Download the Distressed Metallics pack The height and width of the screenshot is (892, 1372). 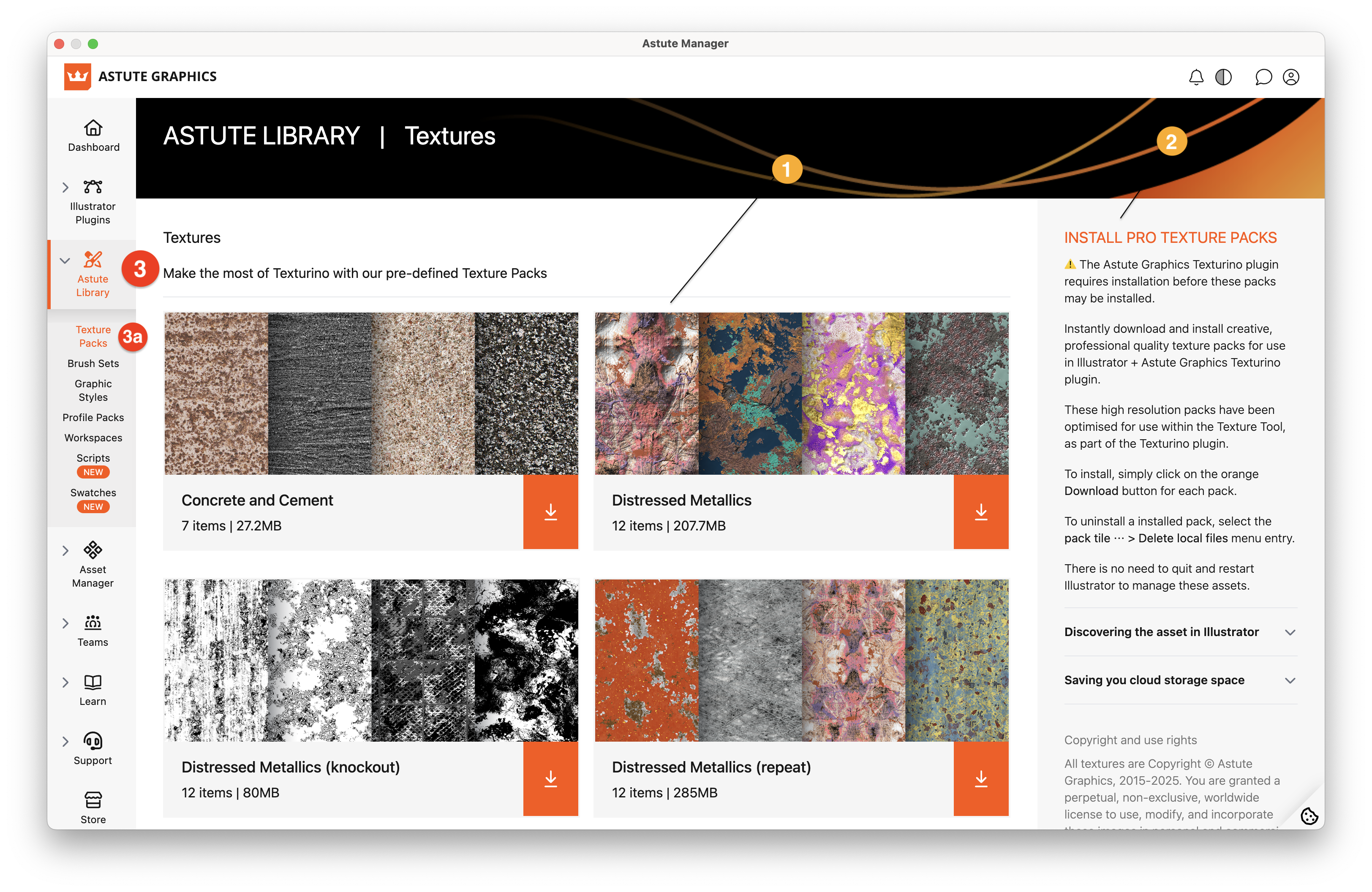point(980,512)
